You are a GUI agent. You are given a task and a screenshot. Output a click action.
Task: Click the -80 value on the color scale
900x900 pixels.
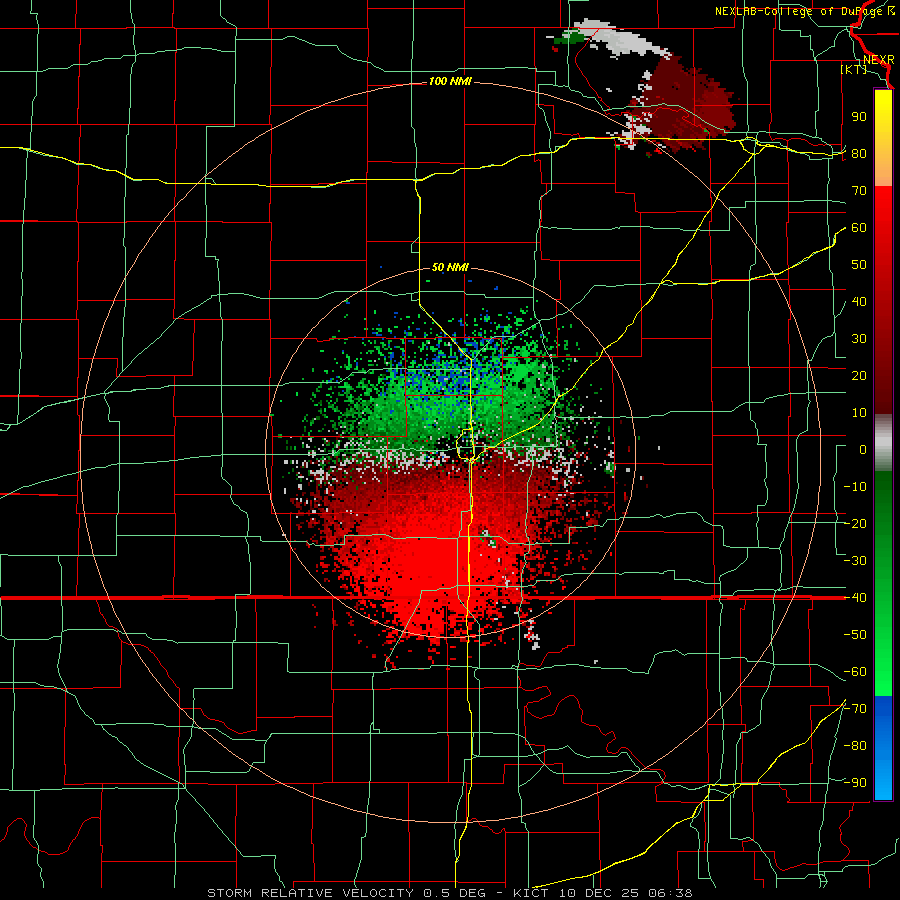point(855,746)
